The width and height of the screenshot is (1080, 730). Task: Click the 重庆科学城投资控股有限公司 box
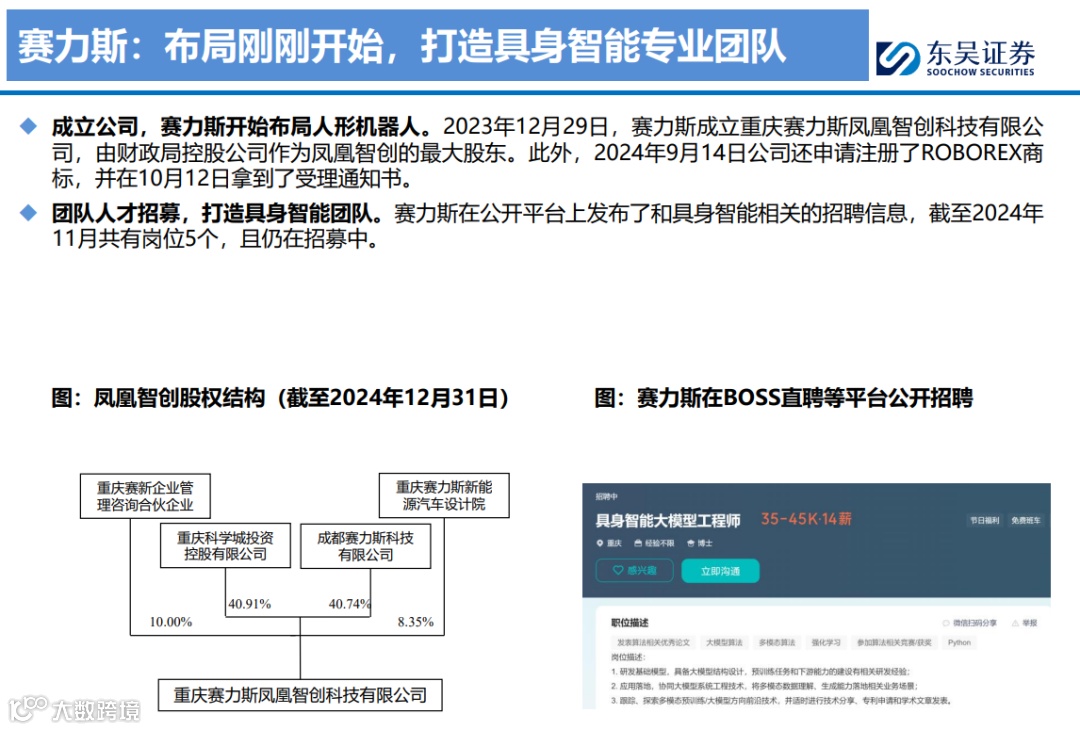click(x=225, y=545)
